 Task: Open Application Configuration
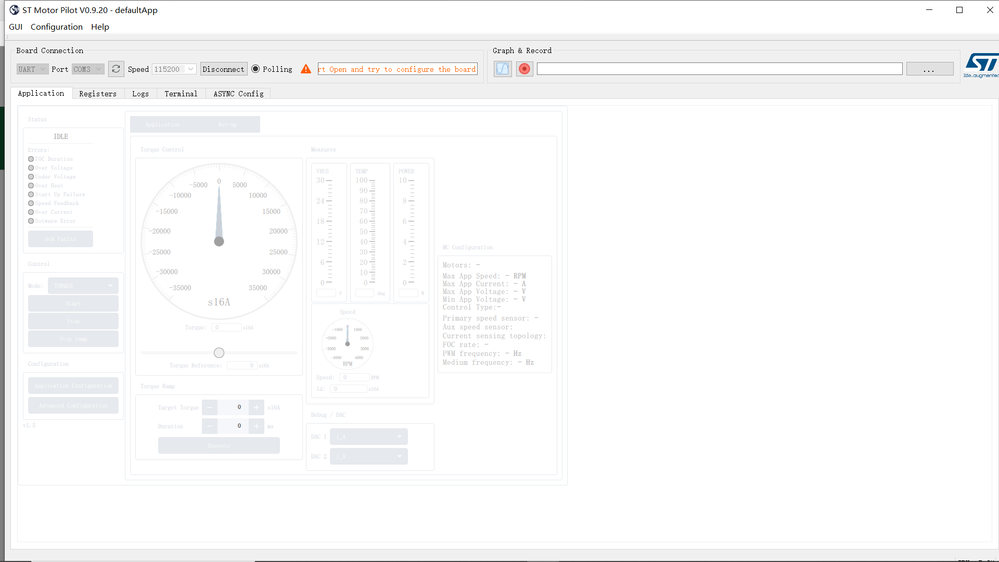tap(73, 385)
